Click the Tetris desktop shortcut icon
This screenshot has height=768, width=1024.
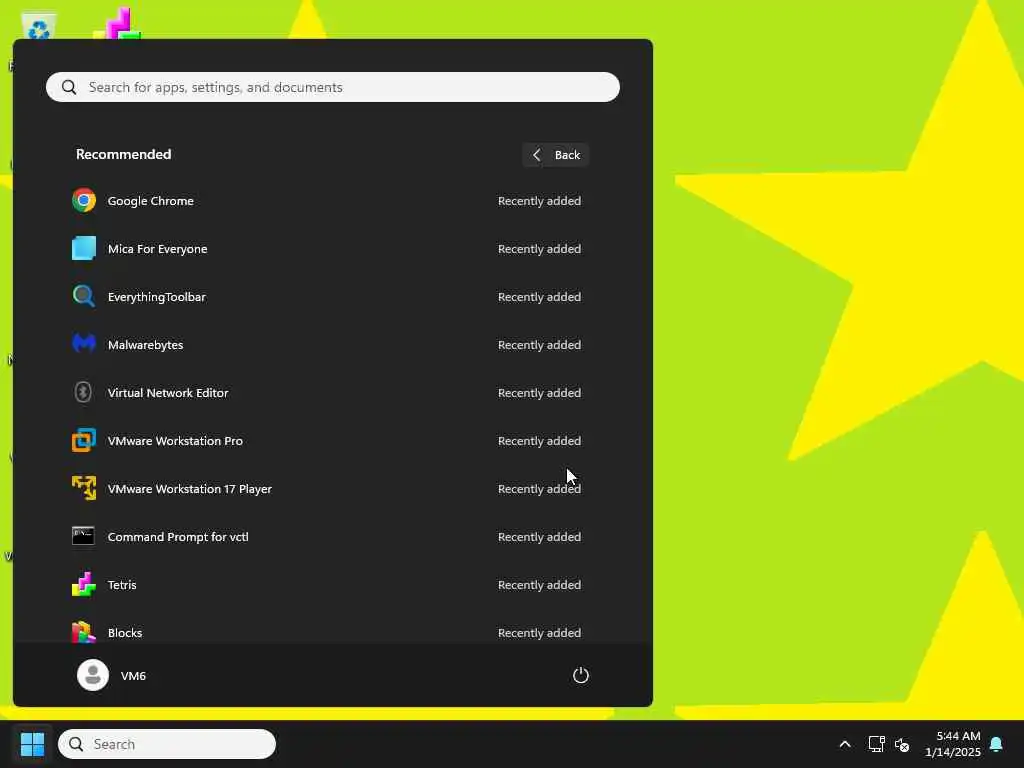click(x=118, y=23)
